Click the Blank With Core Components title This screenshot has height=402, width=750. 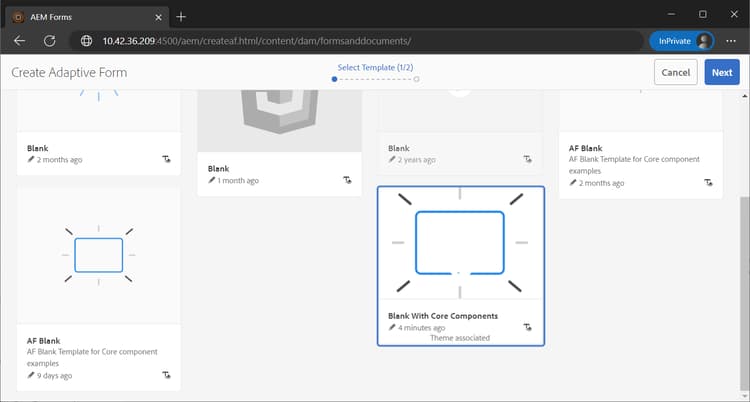click(443, 316)
